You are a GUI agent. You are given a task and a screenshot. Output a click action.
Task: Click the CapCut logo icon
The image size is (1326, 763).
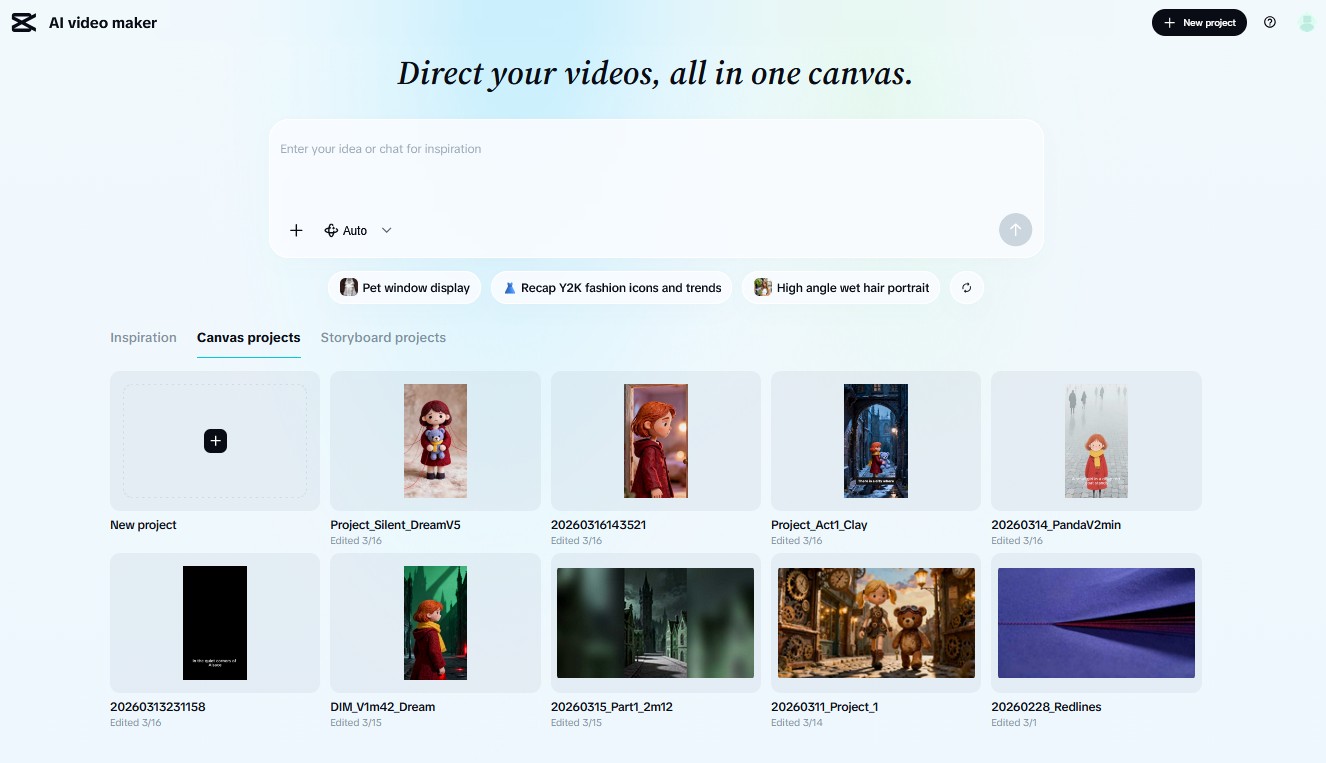click(x=24, y=23)
